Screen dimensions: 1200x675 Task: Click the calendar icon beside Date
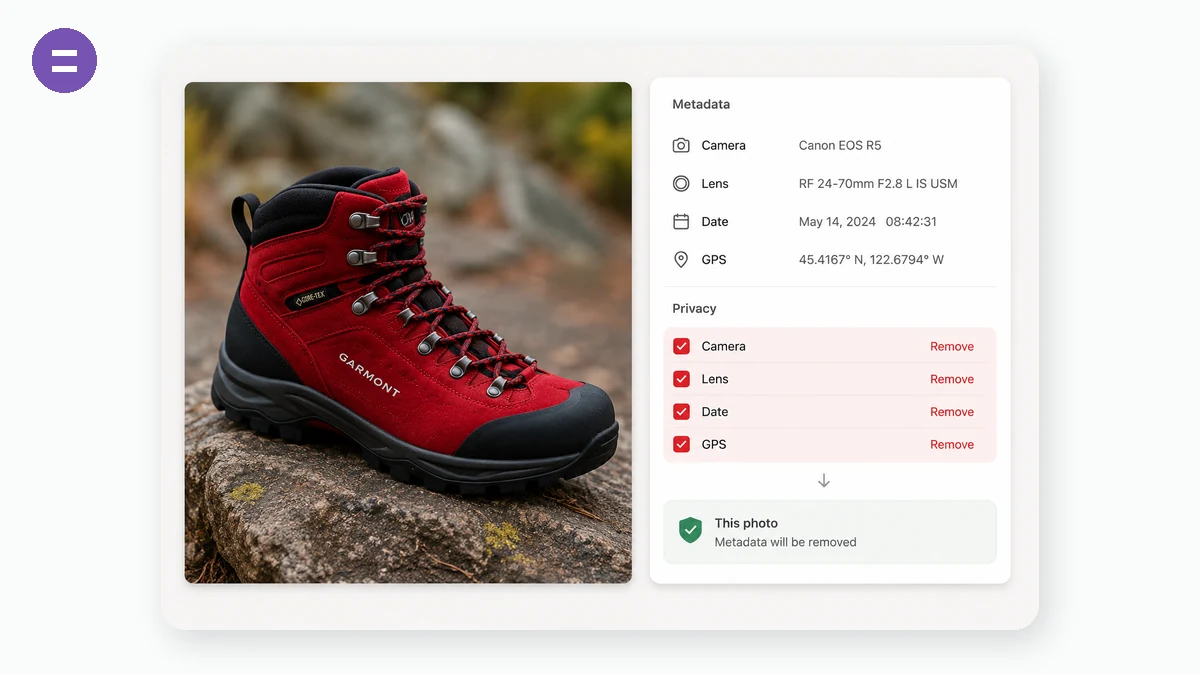[x=681, y=221]
